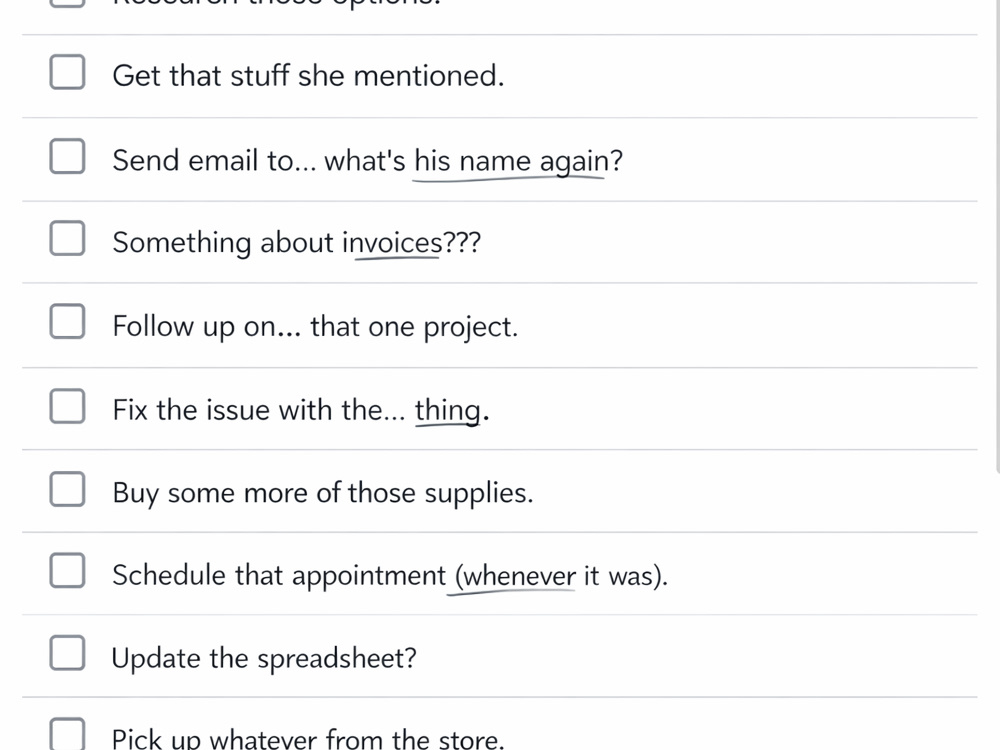Check off 'Get that stuff she mentioned' task
This screenshot has height=750, width=1000.
(68, 71)
